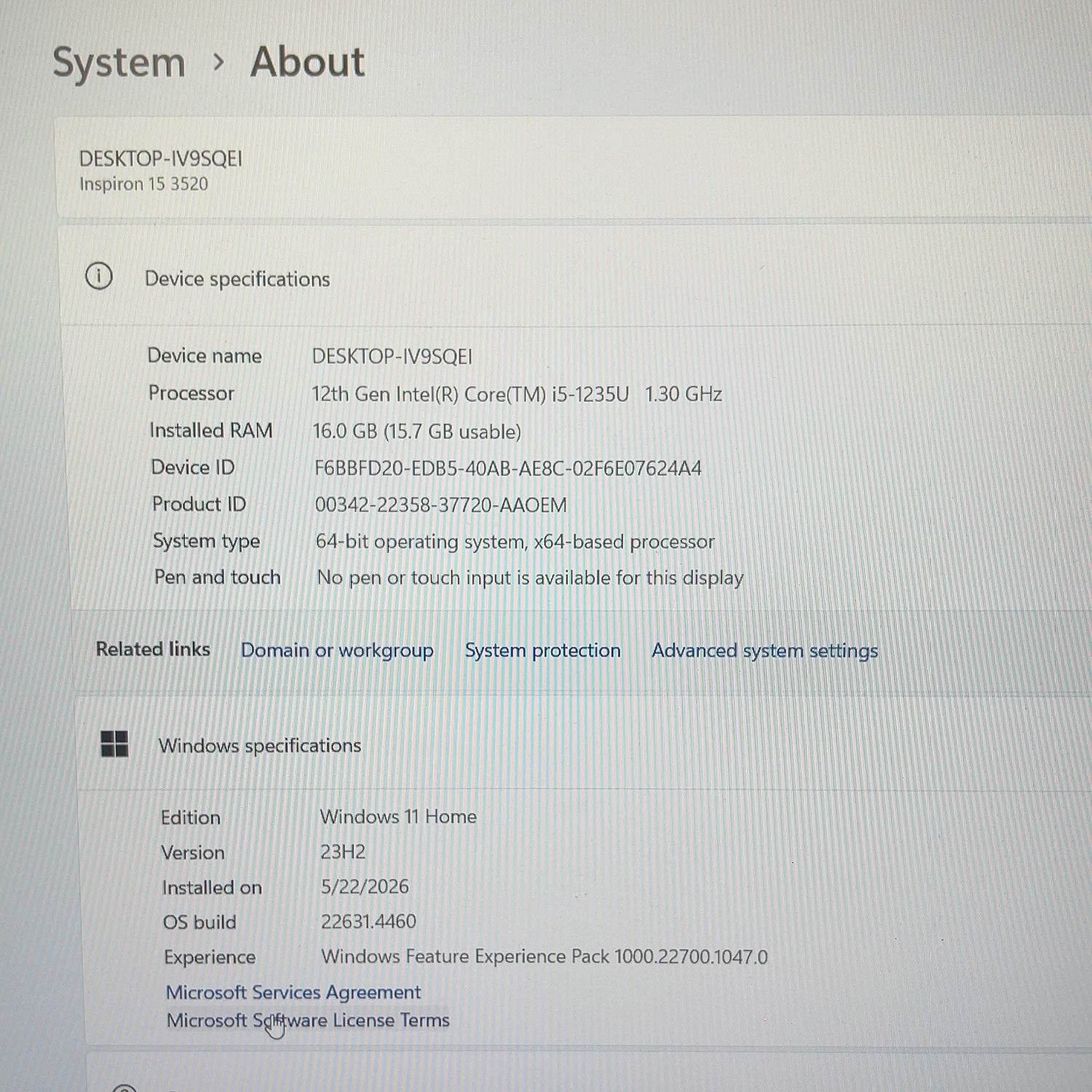Viewport: 1092px width, 1092px height.
Task: Click the breadcrumb chevron between System and About
Action: [218, 63]
